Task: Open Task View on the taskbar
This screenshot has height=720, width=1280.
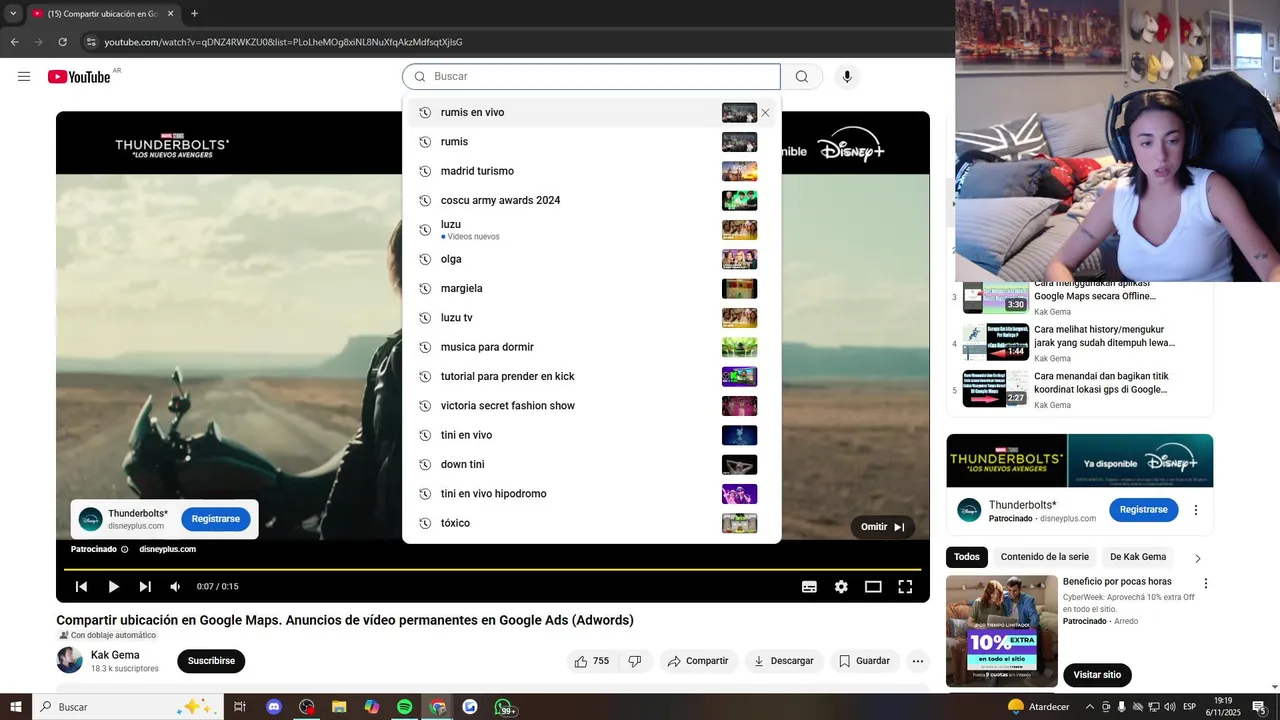Action: click(x=240, y=707)
